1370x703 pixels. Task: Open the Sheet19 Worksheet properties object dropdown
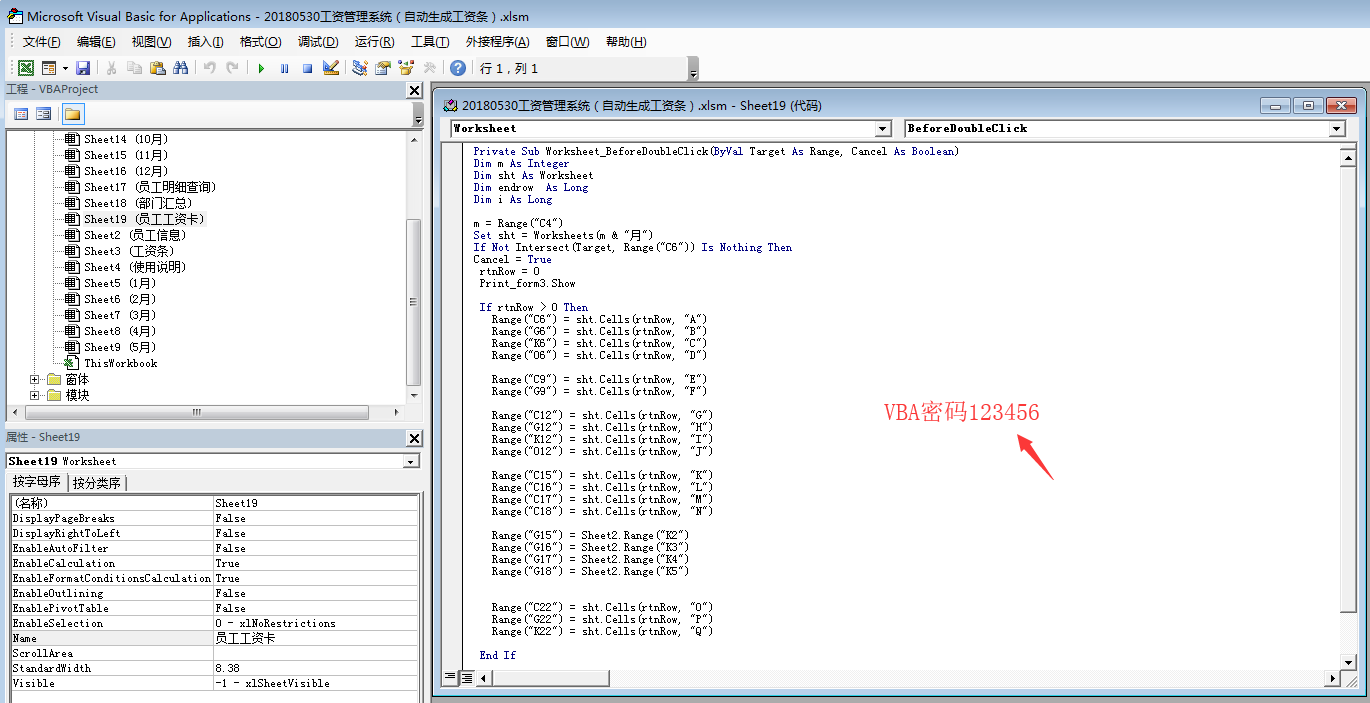(x=410, y=461)
